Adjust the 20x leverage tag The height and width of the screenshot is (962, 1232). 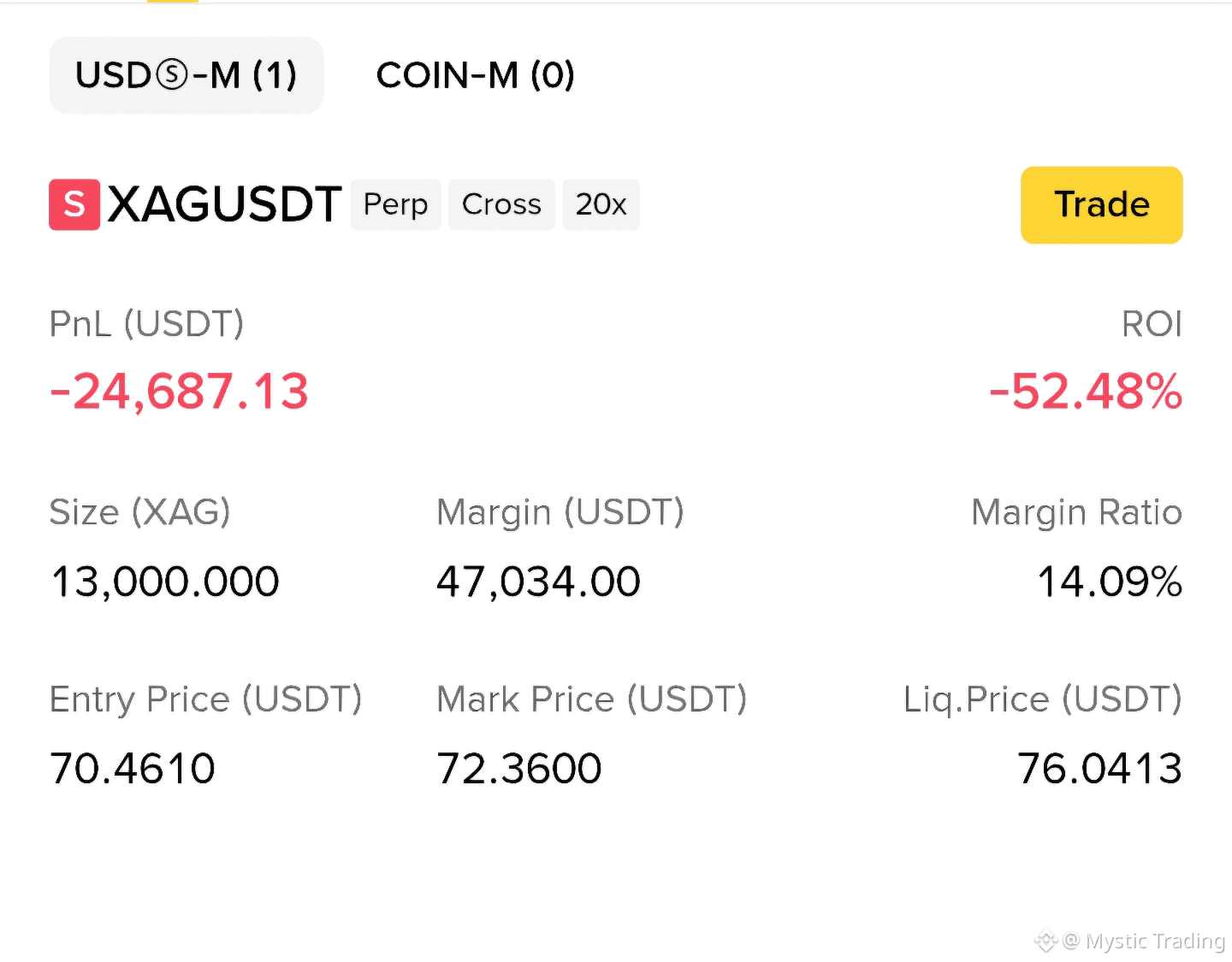(x=601, y=204)
